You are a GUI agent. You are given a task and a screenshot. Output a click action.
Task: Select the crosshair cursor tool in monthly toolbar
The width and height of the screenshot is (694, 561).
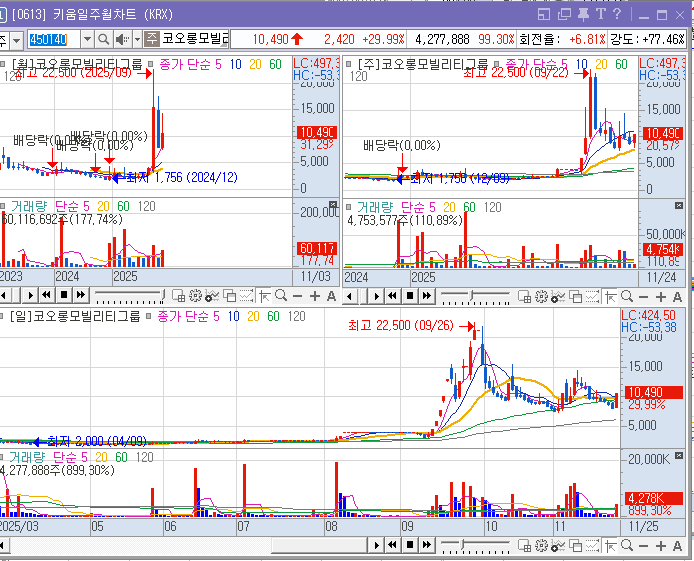[x=264, y=296]
